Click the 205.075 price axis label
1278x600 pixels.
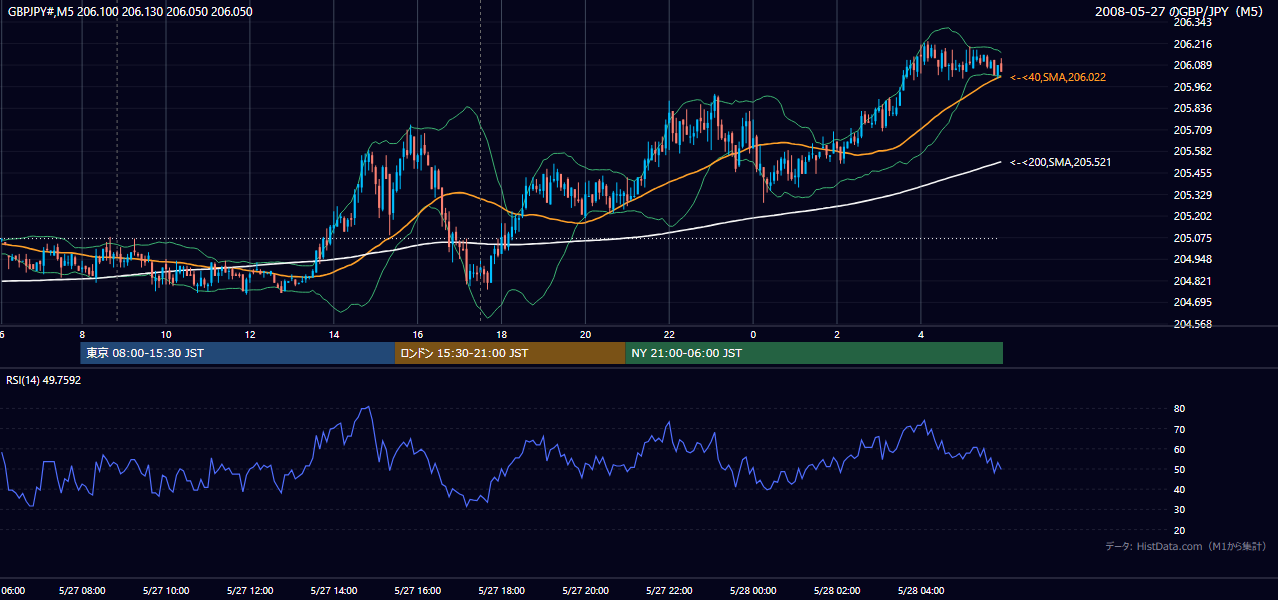click(1192, 238)
